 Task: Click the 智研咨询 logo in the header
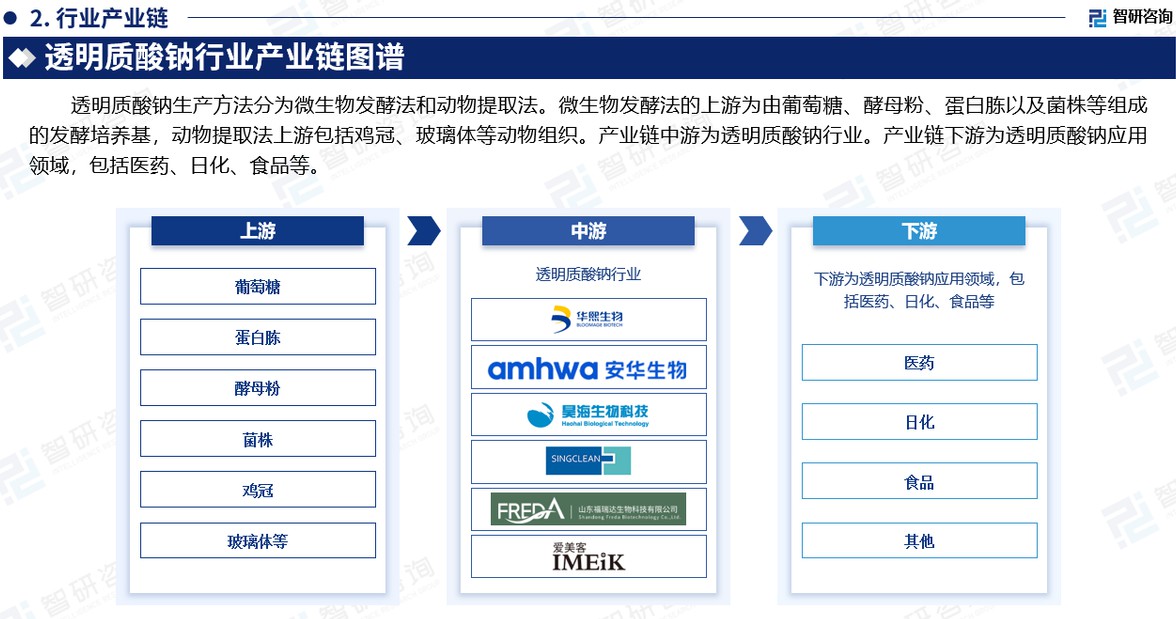pos(1130,17)
